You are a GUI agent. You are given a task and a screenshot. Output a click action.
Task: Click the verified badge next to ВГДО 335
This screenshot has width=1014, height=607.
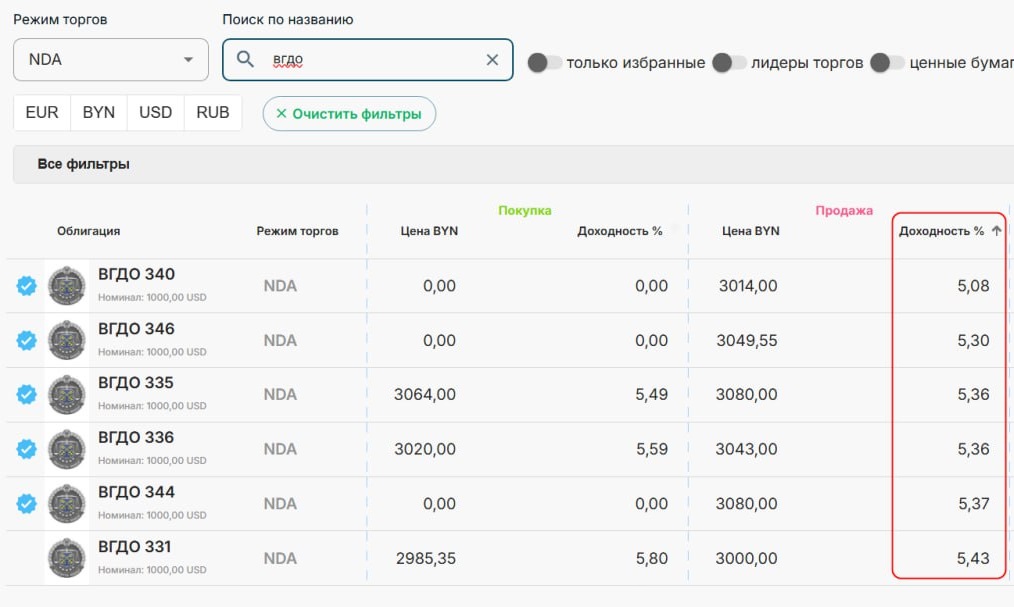click(27, 394)
